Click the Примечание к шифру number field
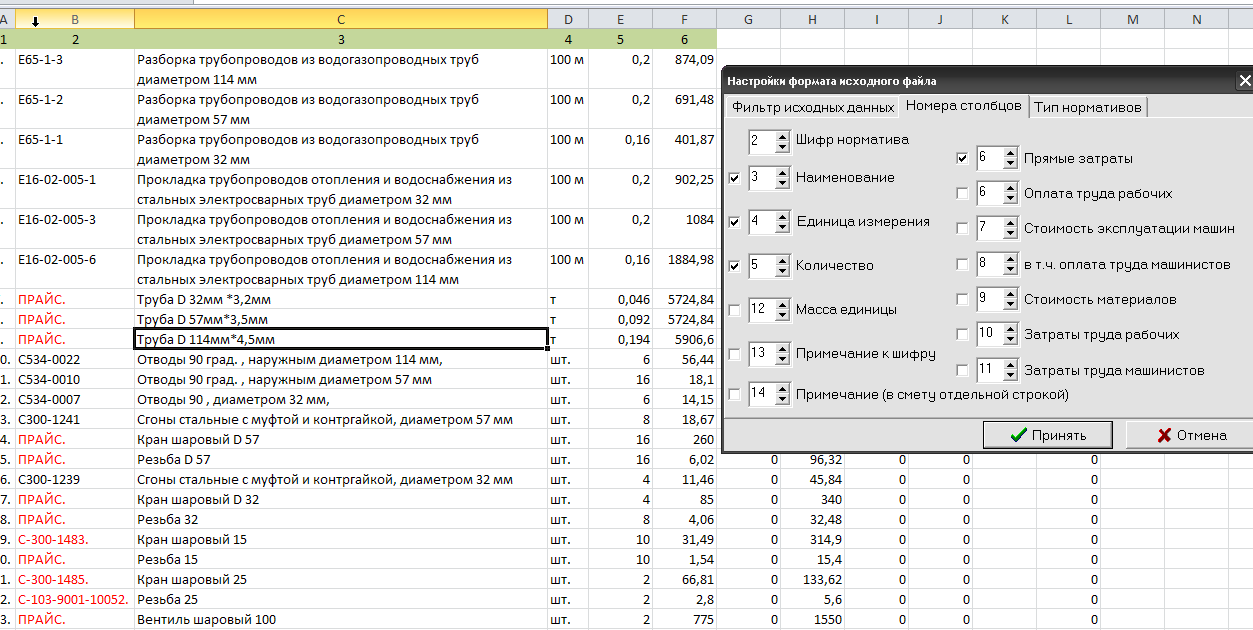Viewport: 1253px width, 630px height. [x=759, y=353]
